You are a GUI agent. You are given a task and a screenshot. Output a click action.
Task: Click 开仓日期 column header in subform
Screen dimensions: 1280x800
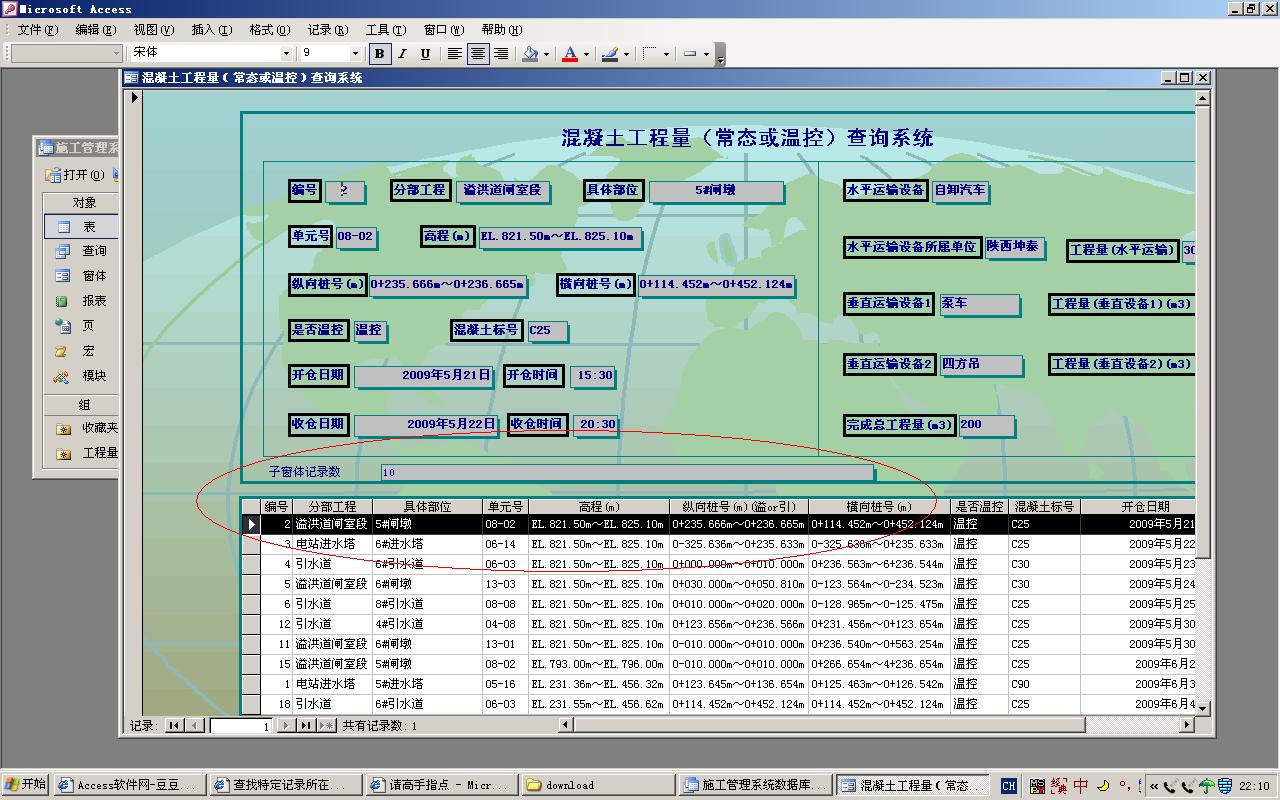[1139, 507]
